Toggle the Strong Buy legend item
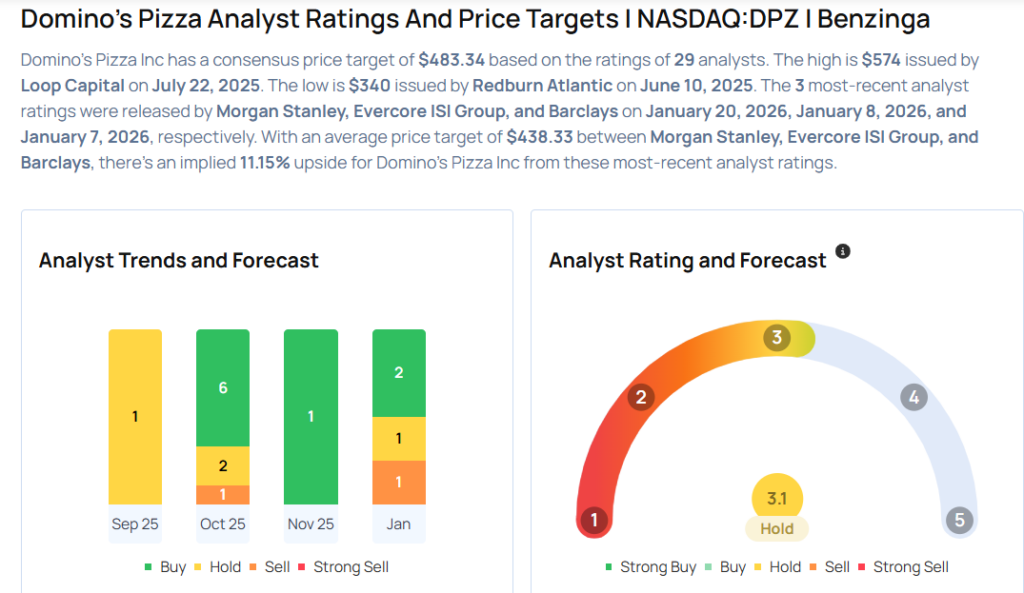Viewport: 1024px width, 593px height. tap(650, 567)
